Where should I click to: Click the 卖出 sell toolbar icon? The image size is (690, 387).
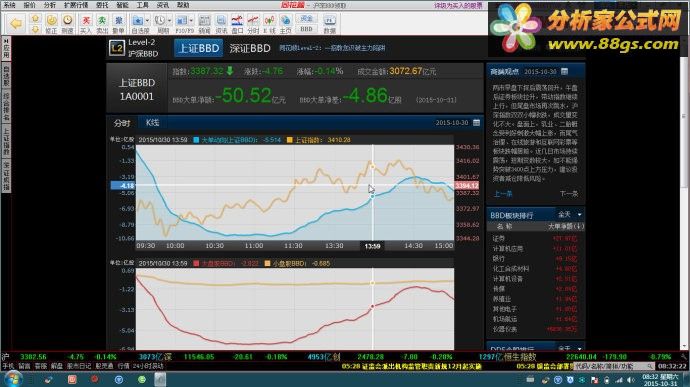pyautogui.click(x=102, y=24)
